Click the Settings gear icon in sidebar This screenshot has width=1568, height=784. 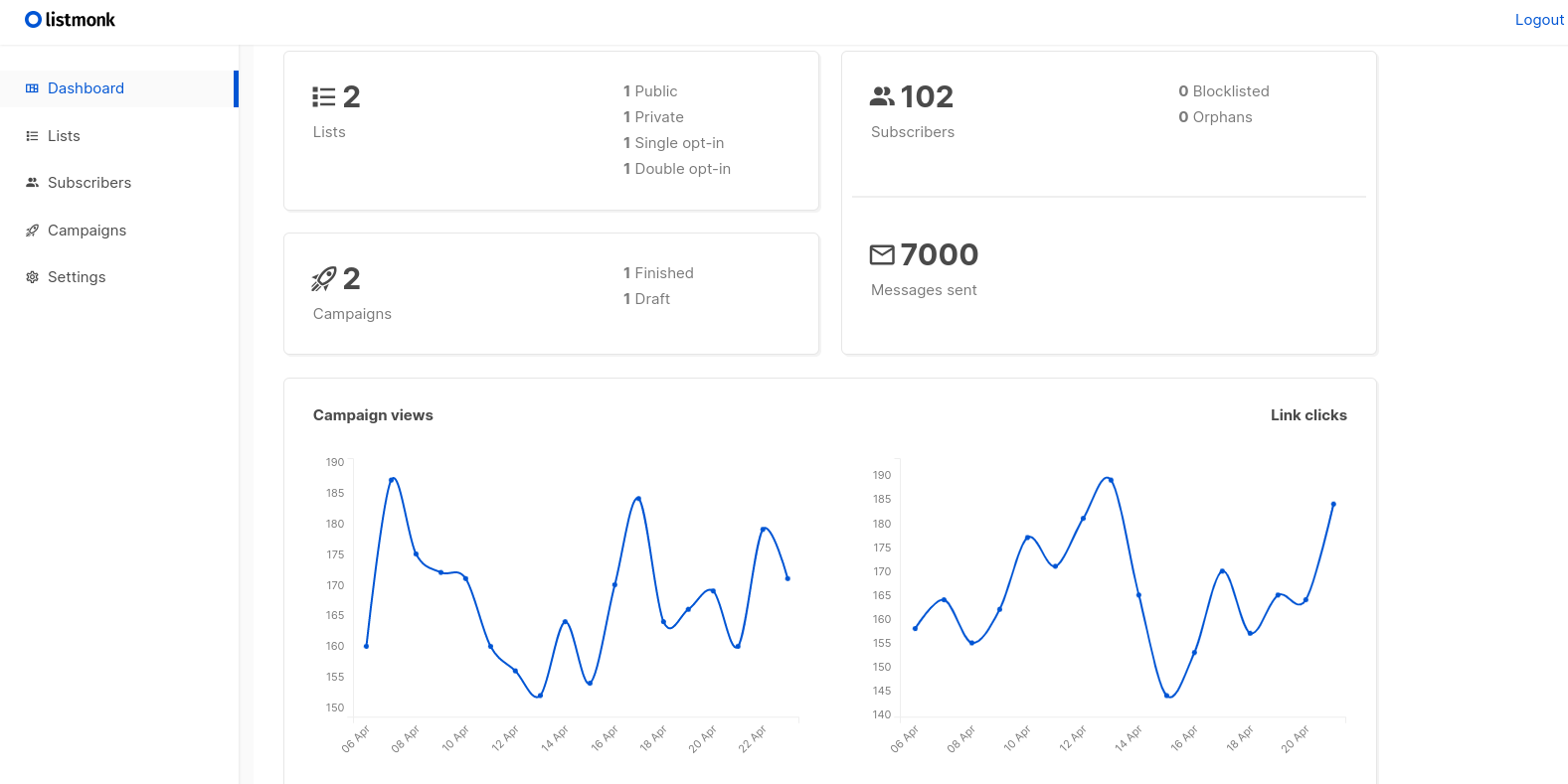click(x=32, y=277)
